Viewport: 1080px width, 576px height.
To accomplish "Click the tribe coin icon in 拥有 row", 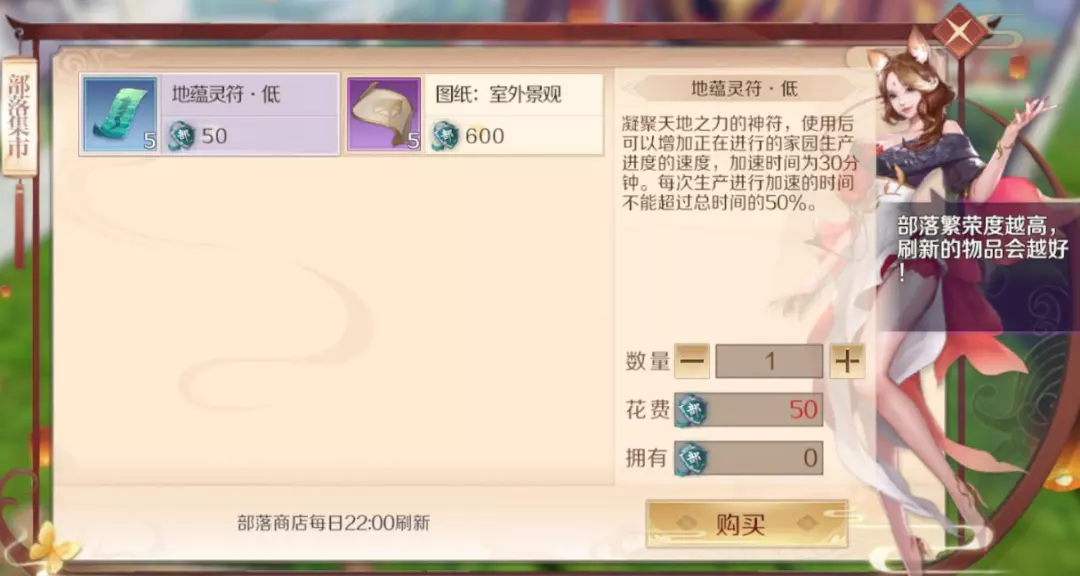I will [691, 458].
